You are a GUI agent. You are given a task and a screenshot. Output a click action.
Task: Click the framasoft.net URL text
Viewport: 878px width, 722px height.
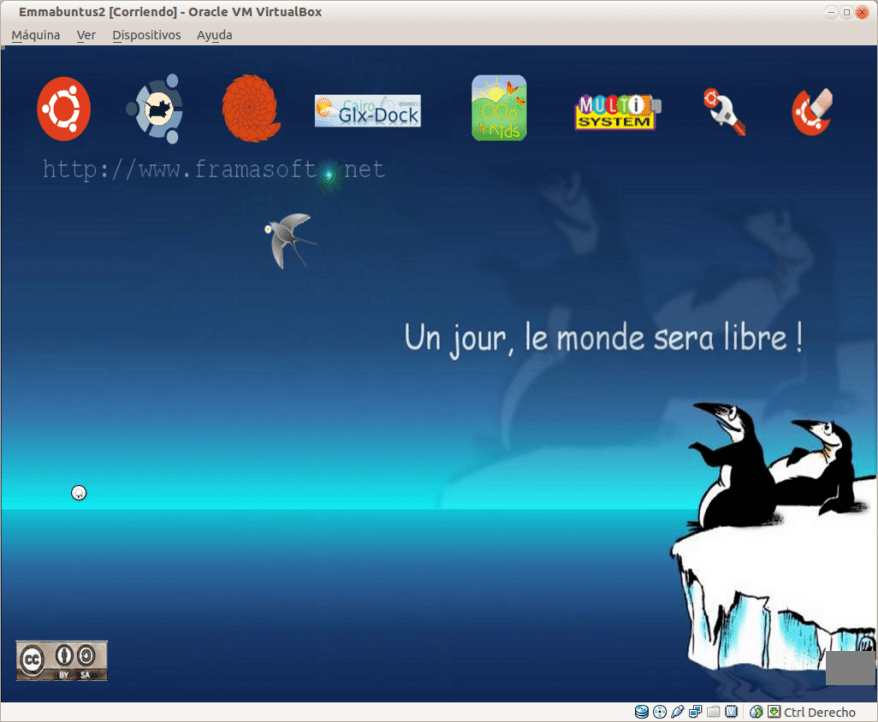point(213,170)
